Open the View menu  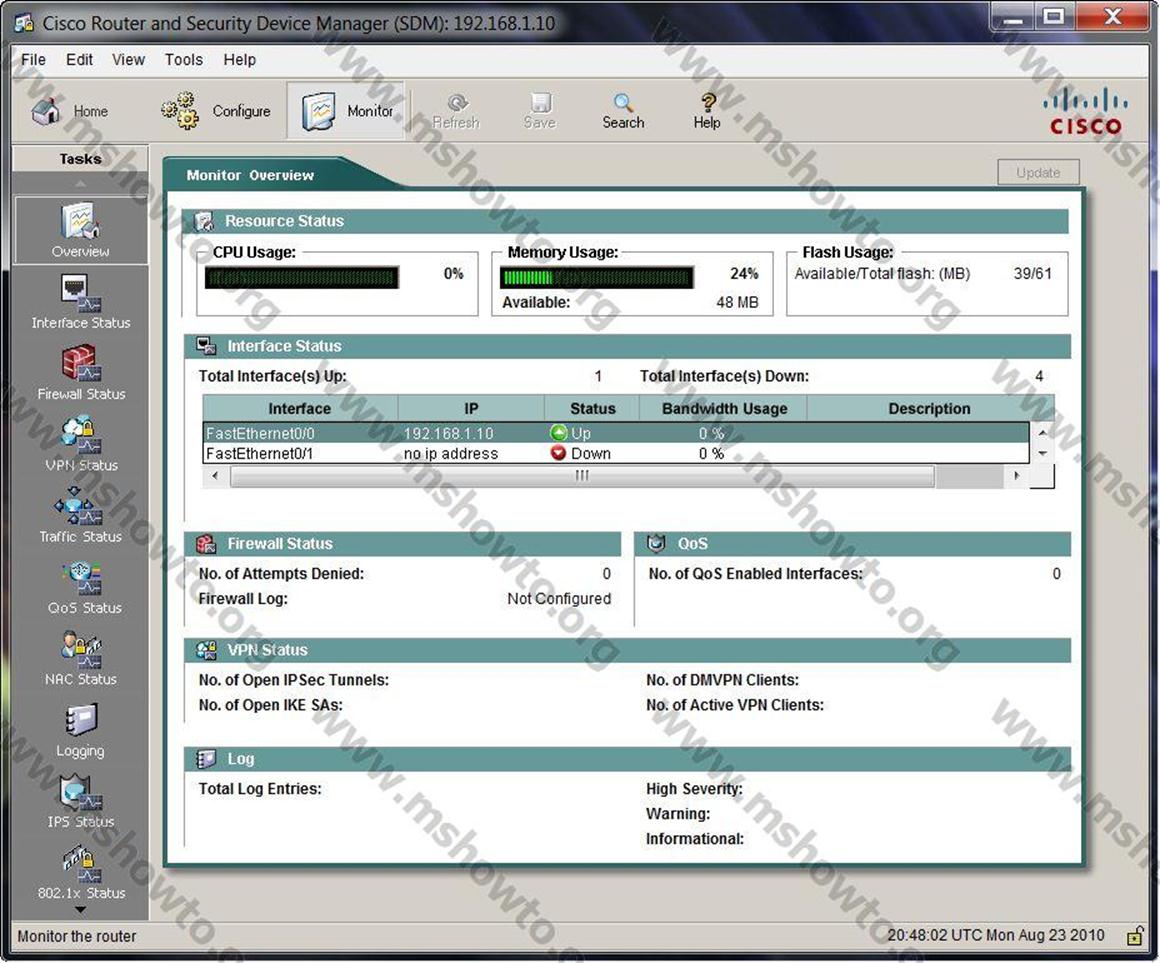point(128,60)
